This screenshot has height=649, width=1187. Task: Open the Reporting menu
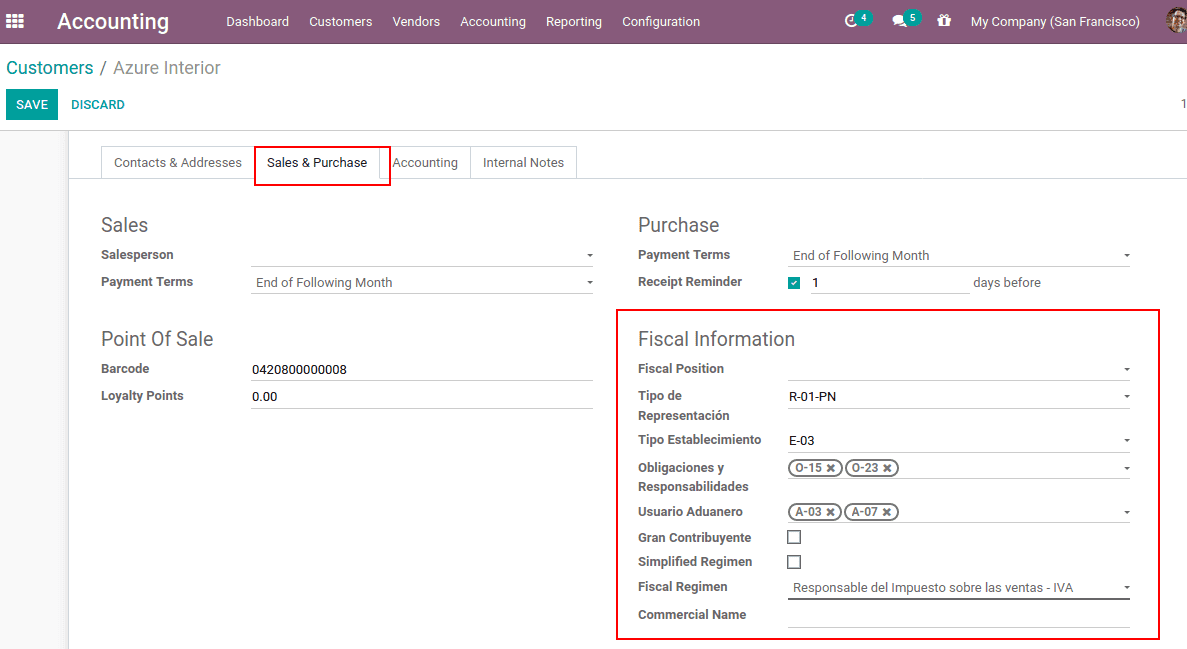pos(574,21)
